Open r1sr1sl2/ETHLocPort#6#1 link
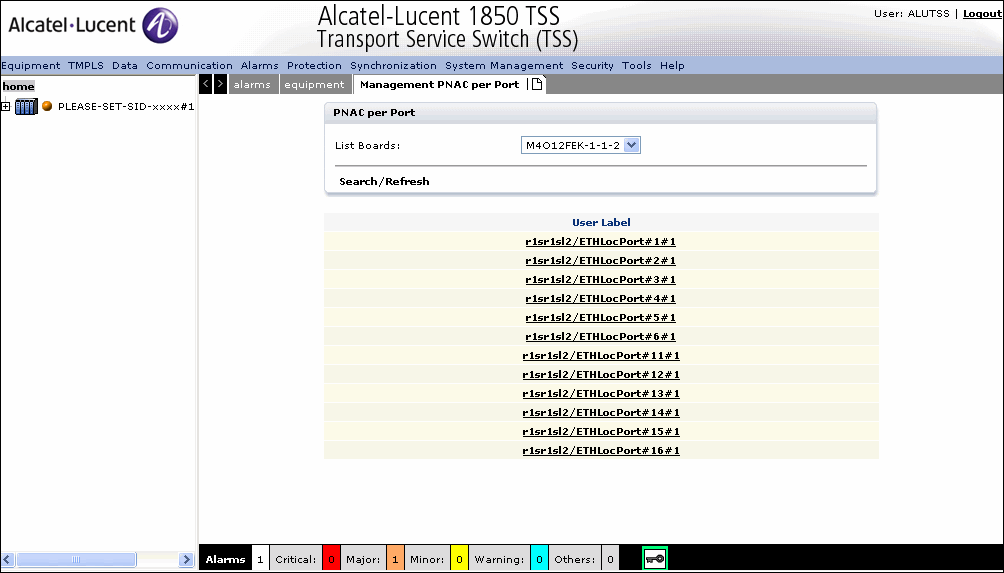1004x573 pixels. point(601,336)
